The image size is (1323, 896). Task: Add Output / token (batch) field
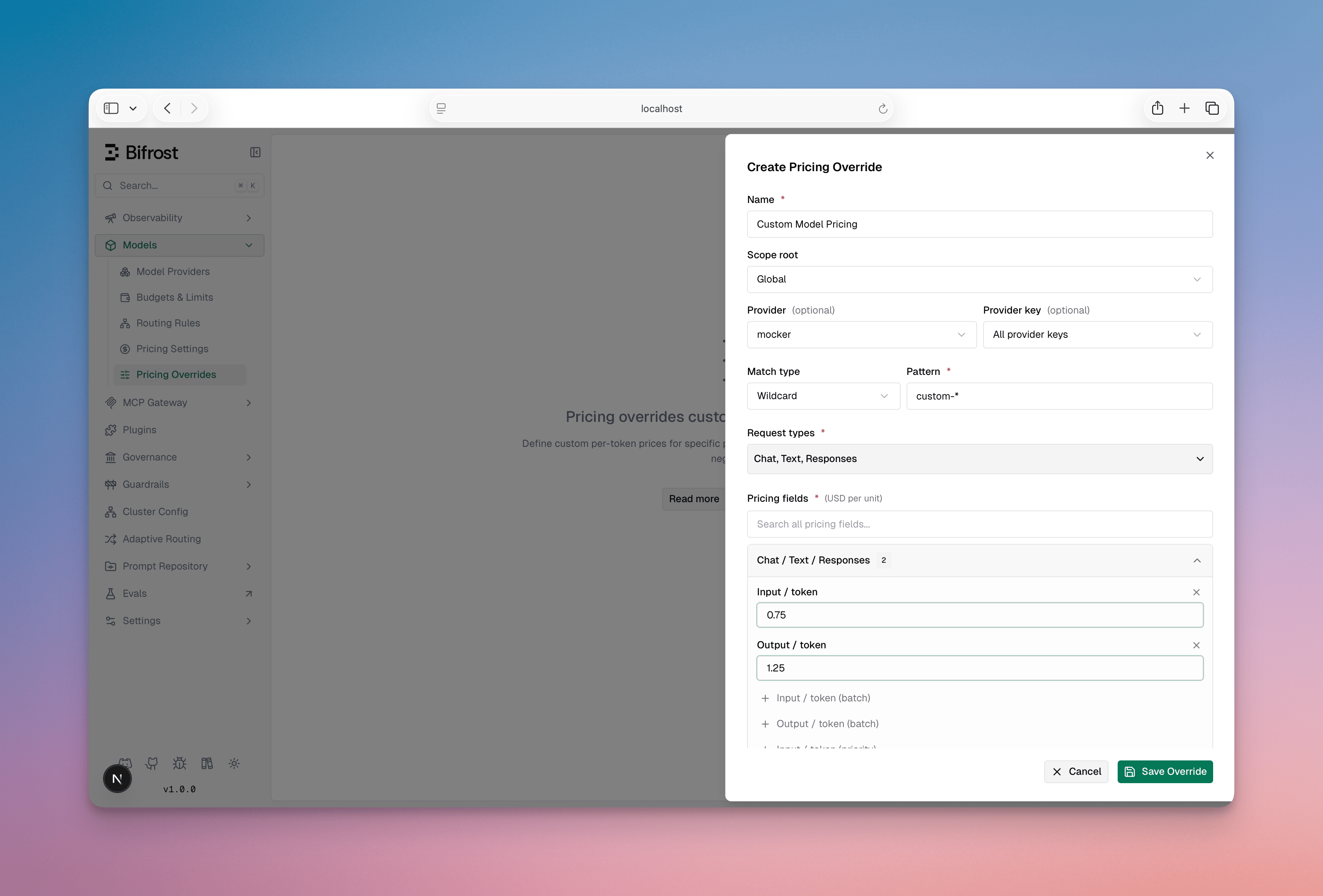(x=820, y=724)
